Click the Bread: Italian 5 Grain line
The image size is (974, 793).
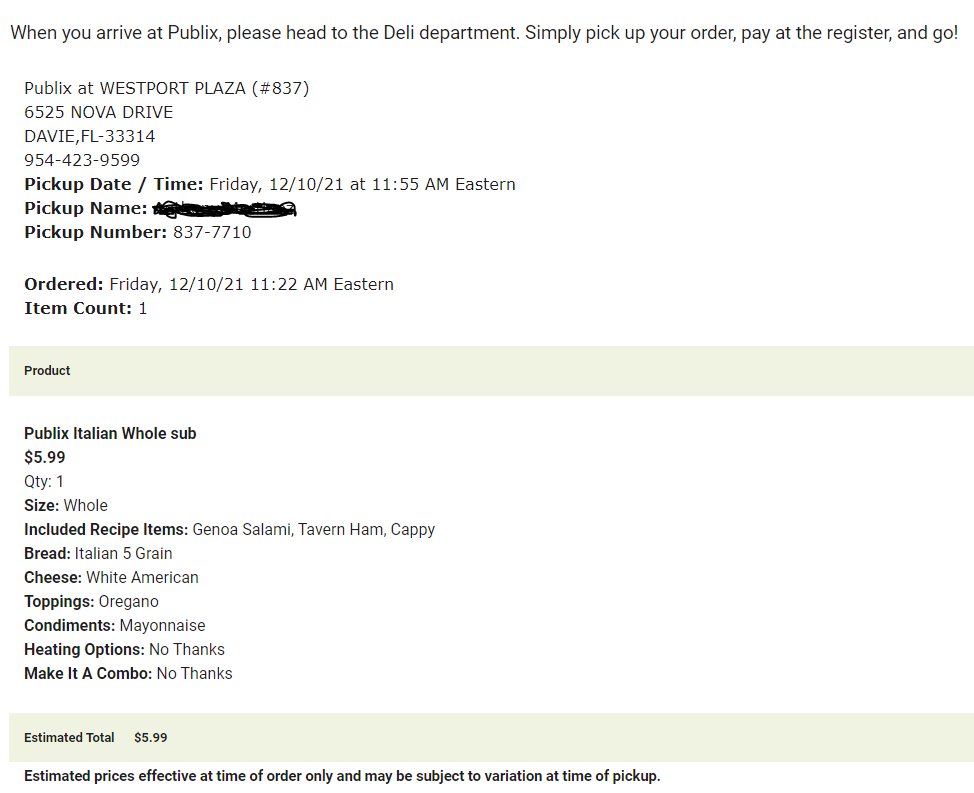(98, 554)
